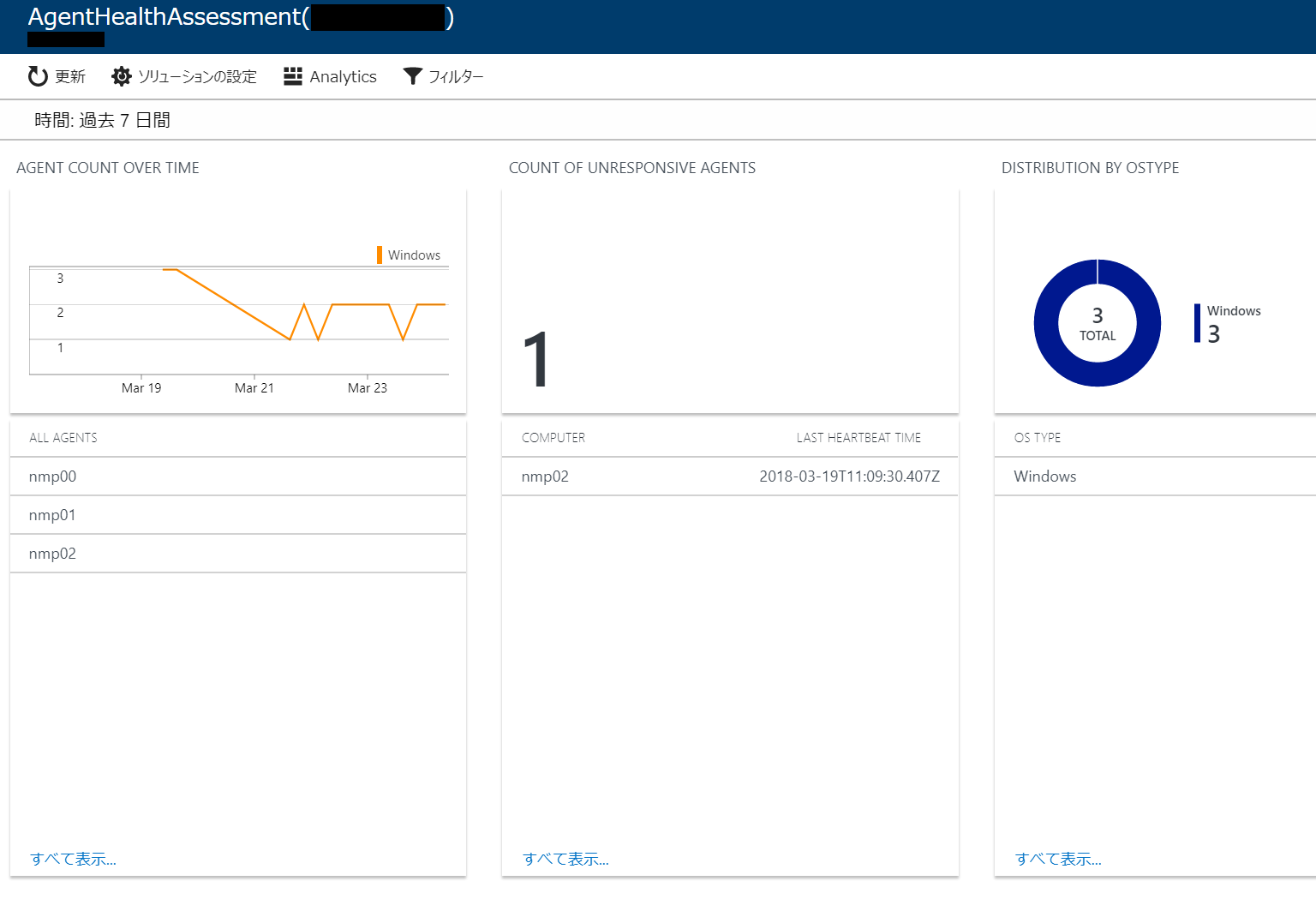
Task: Select the Windows row under OS TYPE
Action: [1044, 476]
